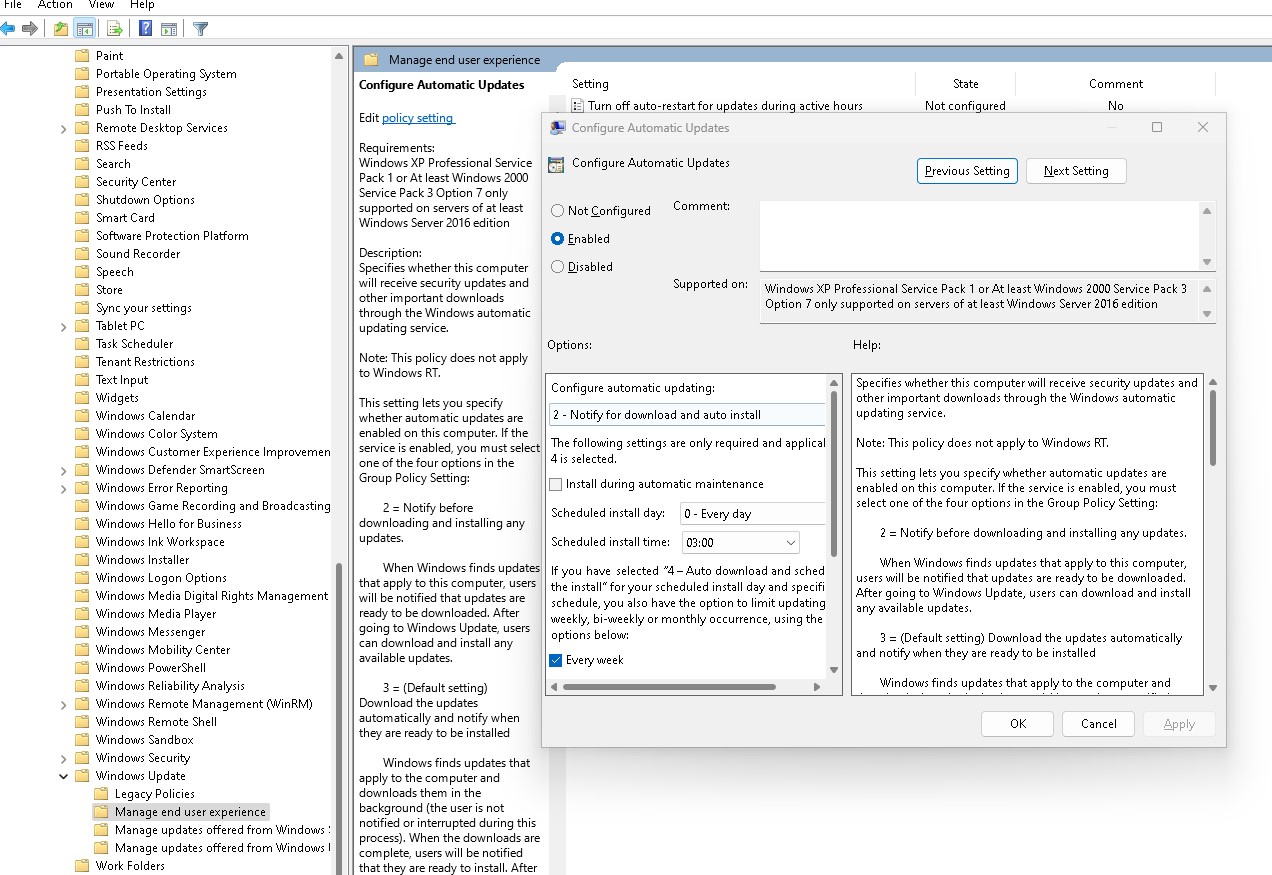
Task: Open the View menu
Action: (x=101, y=5)
